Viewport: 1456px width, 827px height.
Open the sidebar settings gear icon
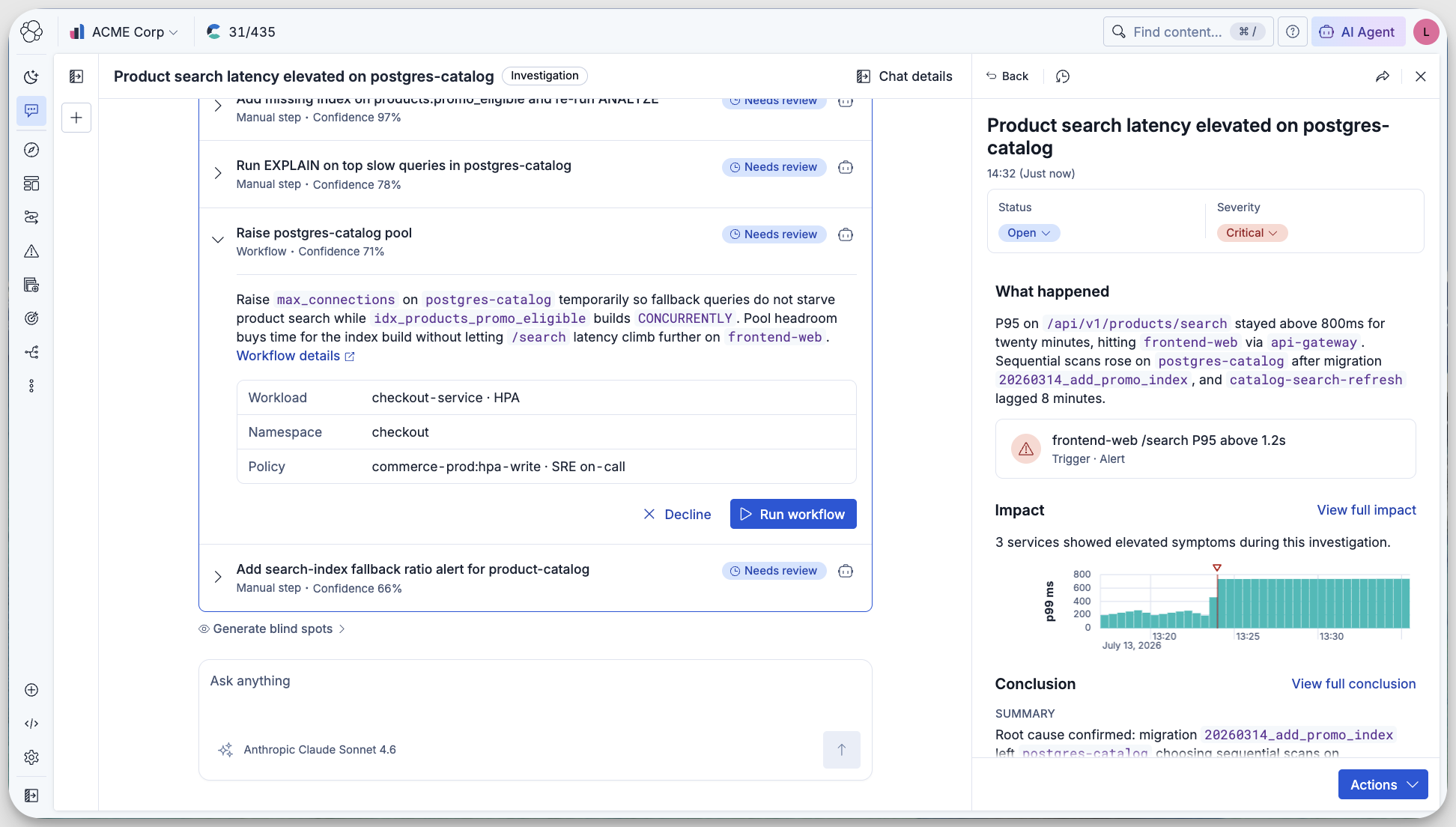pos(31,757)
